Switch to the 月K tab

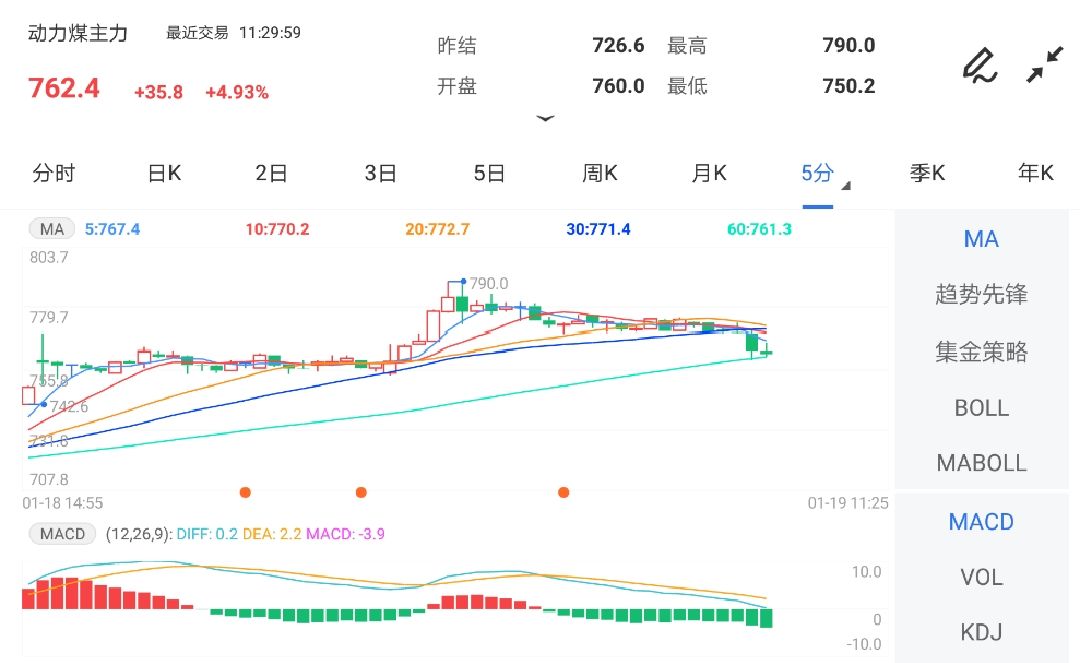(x=709, y=173)
